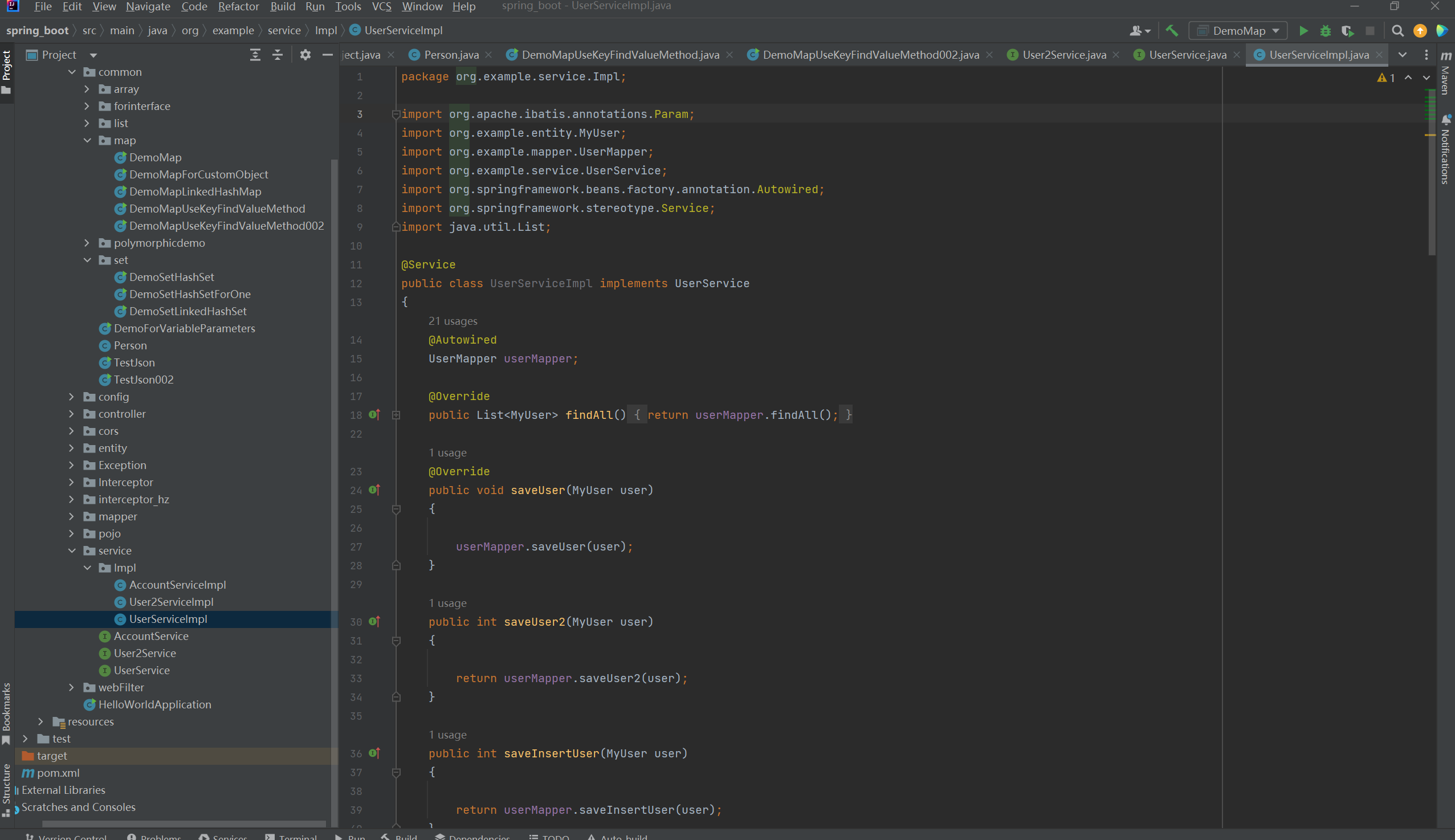Toggle fold of the findAll method on line 18
The width and height of the screenshot is (1455, 840).
pyautogui.click(x=396, y=415)
